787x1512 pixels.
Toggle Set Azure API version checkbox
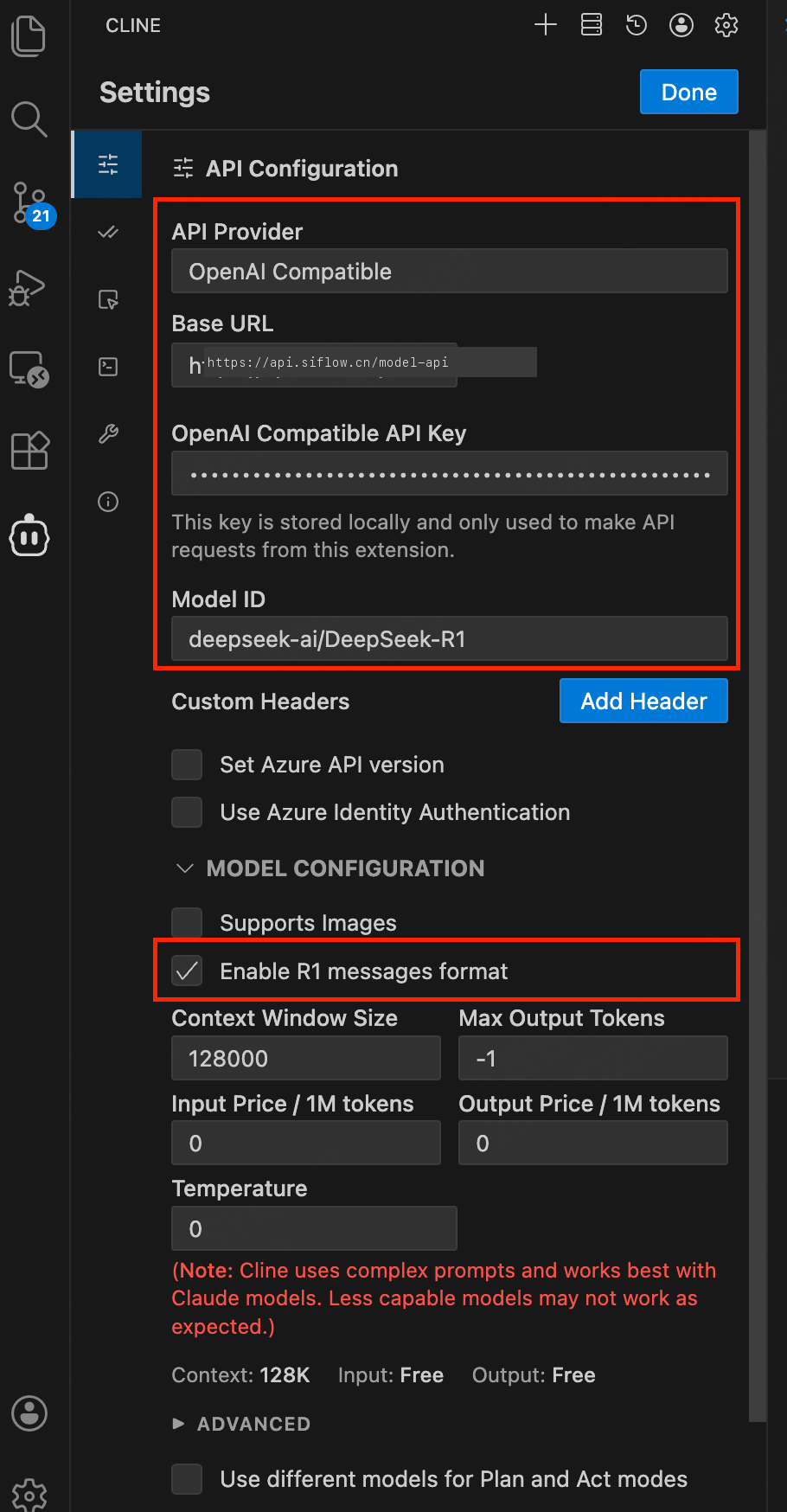[x=187, y=765]
